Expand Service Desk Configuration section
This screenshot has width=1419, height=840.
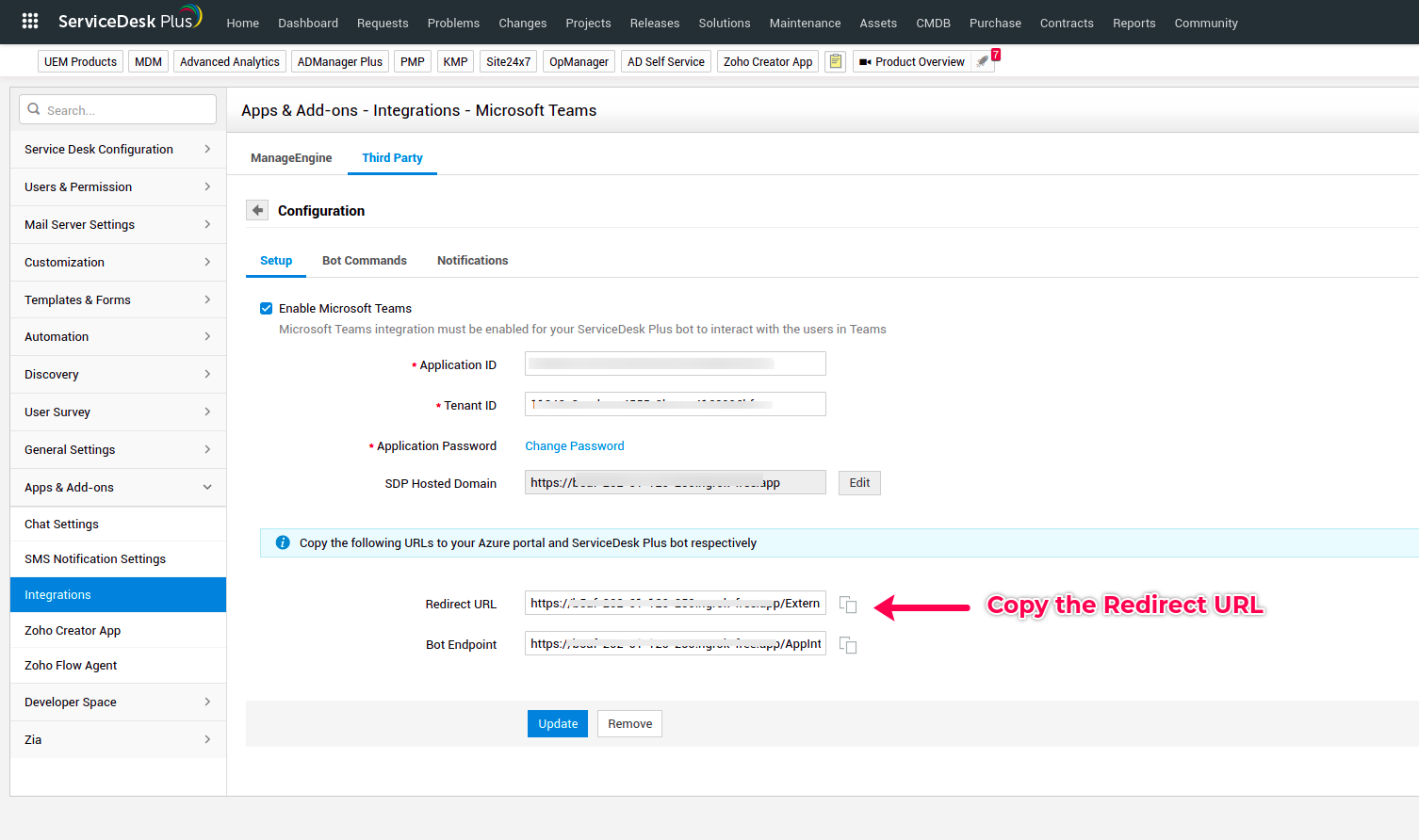[x=118, y=150]
